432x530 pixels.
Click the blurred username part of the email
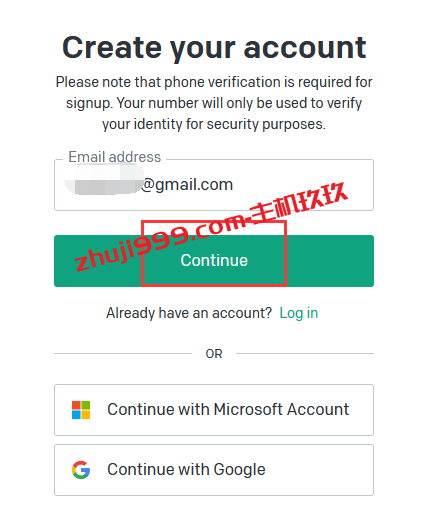[x=103, y=180]
